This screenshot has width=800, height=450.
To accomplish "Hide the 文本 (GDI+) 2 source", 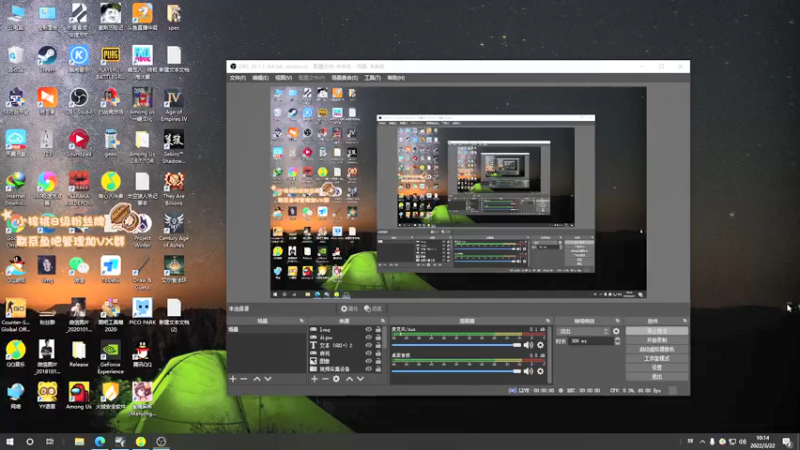I will (x=368, y=345).
